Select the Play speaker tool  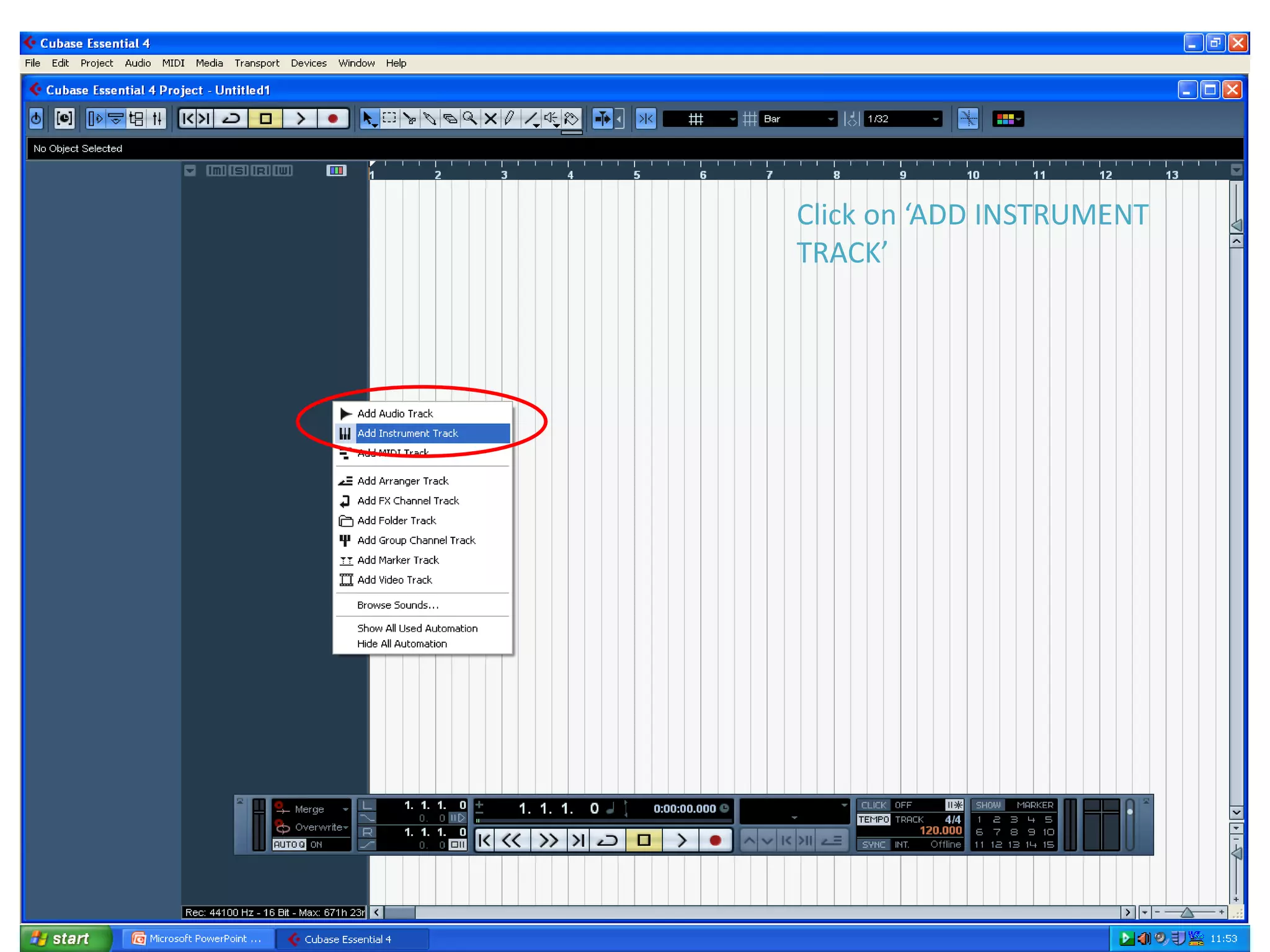tap(551, 118)
